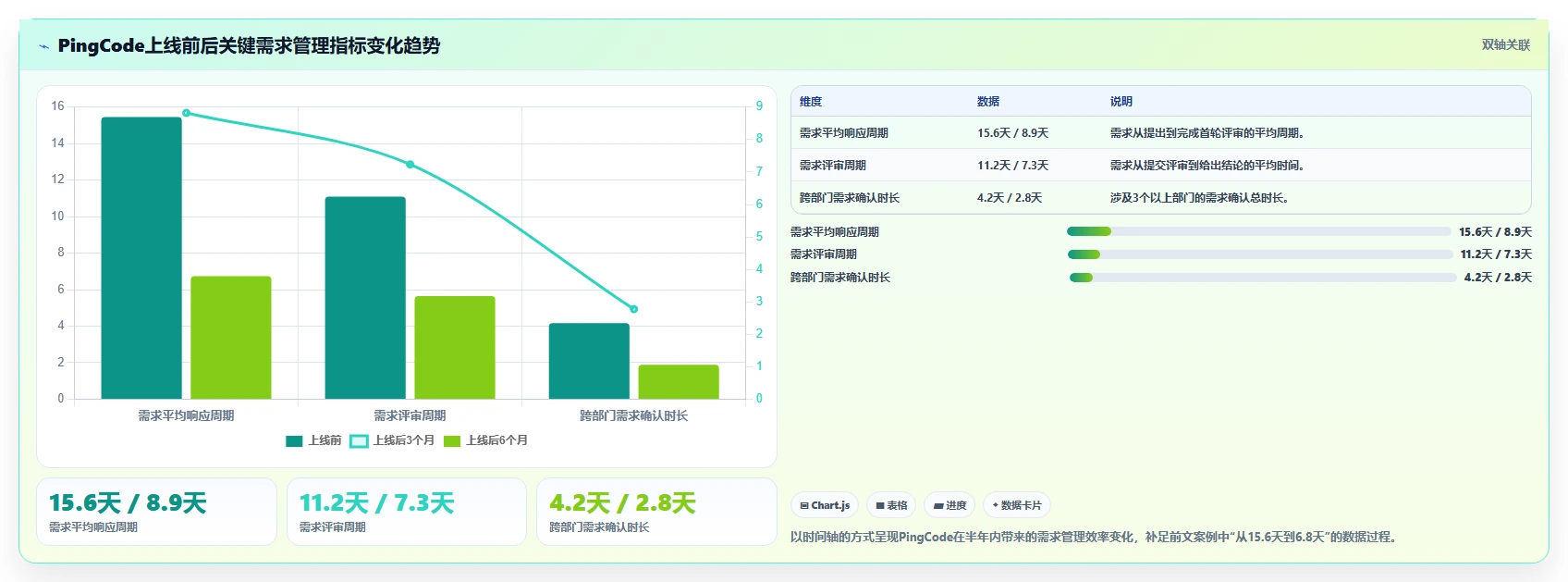This screenshot has height=582, width=1568.
Task: Click the 进度 chip icon
Action: tap(938, 506)
